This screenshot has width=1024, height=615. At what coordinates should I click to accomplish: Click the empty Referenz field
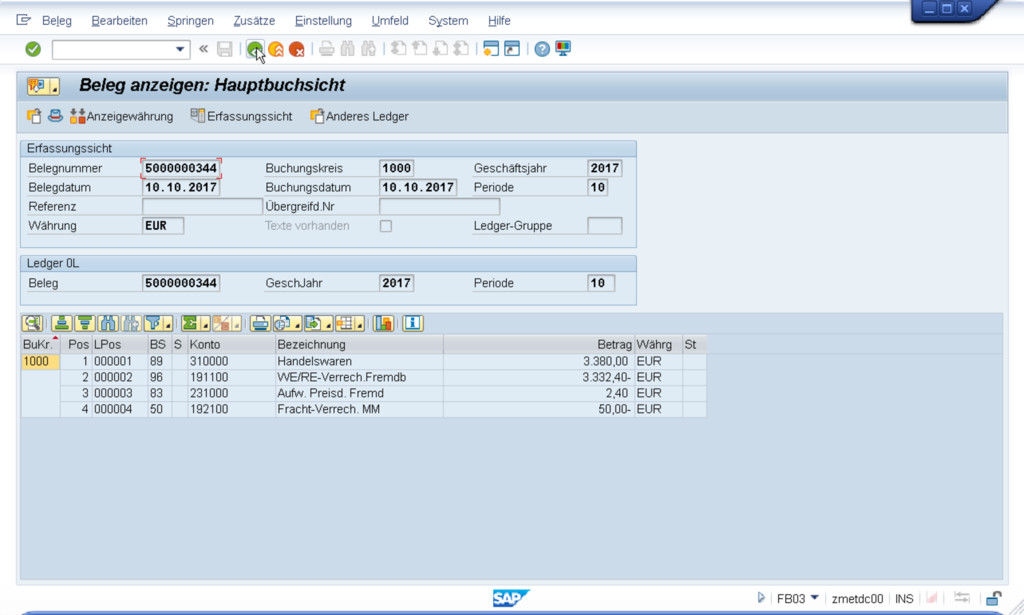pyautogui.click(x=202, y=207)
